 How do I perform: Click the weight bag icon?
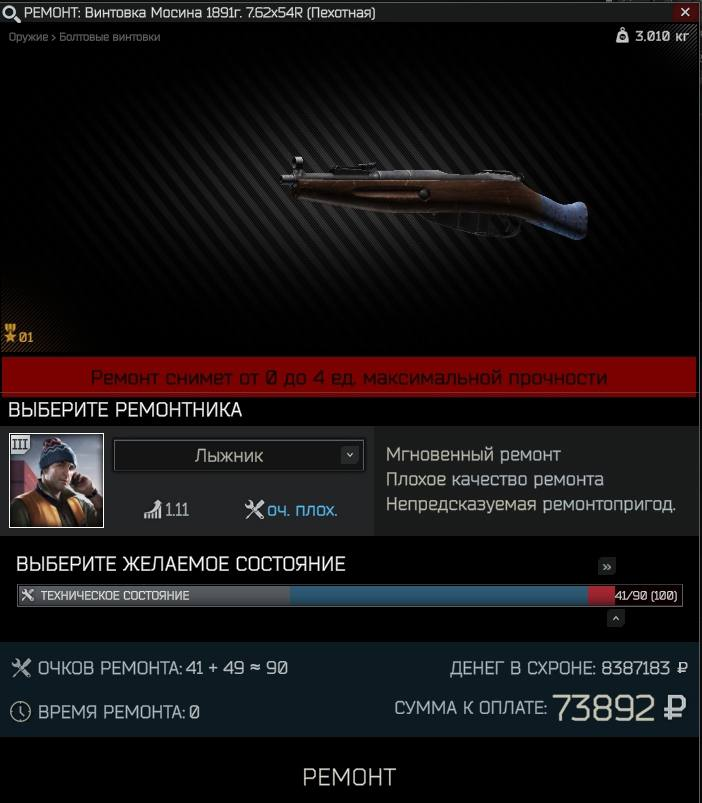click(x=622, y=36)
